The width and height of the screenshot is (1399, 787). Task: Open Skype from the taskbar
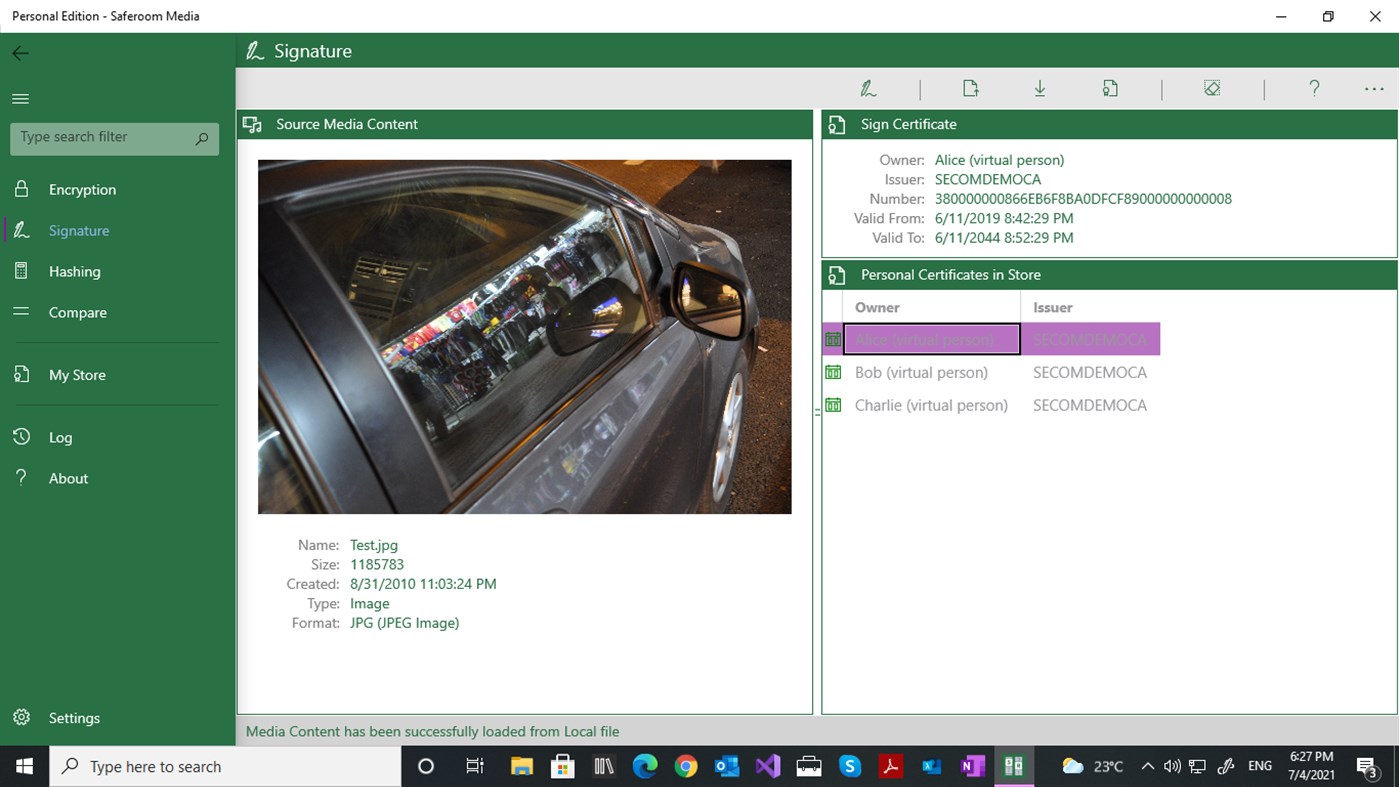click(x=849, y=766)
